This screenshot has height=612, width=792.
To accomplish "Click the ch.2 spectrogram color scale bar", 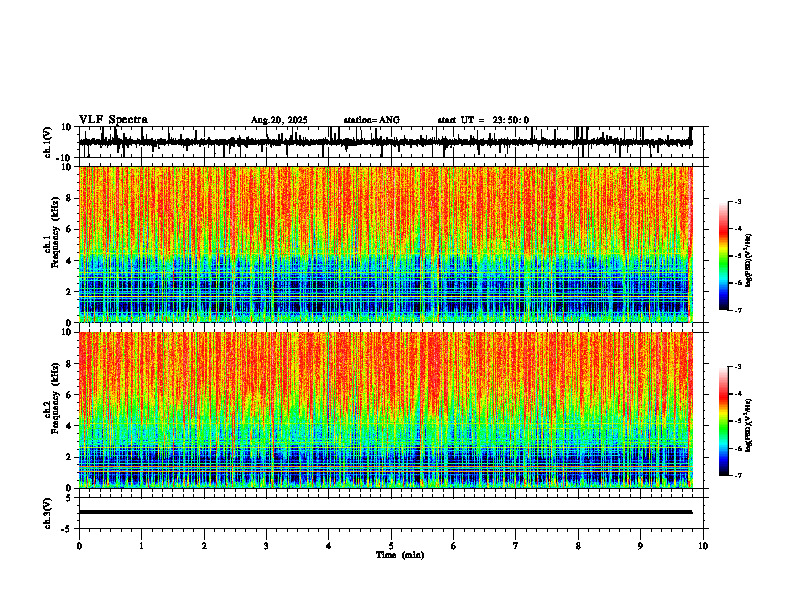I will coord(724,421).
